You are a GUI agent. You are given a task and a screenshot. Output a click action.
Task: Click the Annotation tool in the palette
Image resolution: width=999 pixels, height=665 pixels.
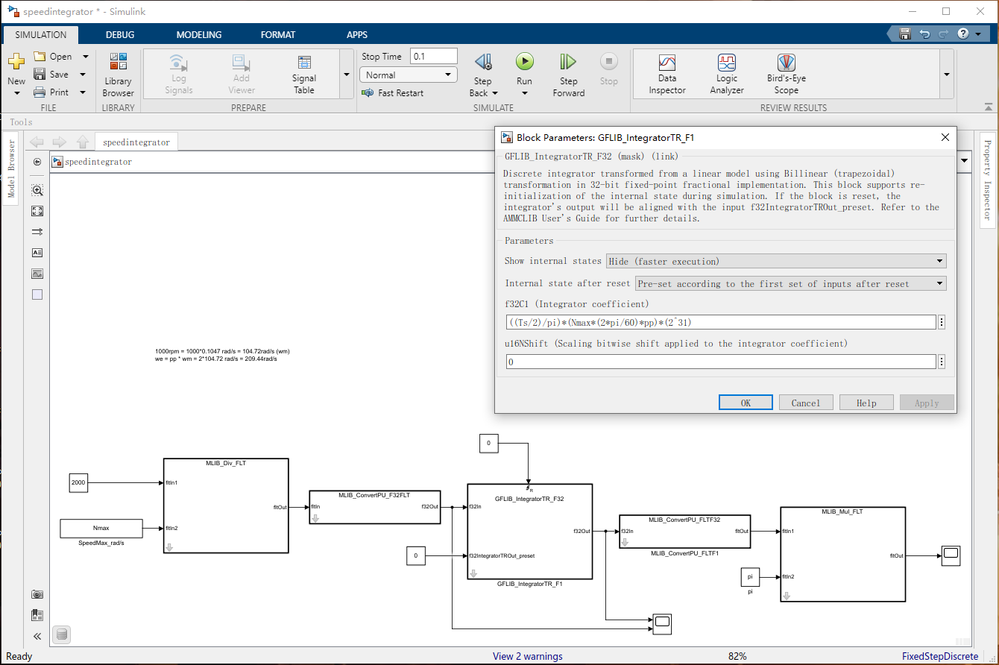coord(38,253)
